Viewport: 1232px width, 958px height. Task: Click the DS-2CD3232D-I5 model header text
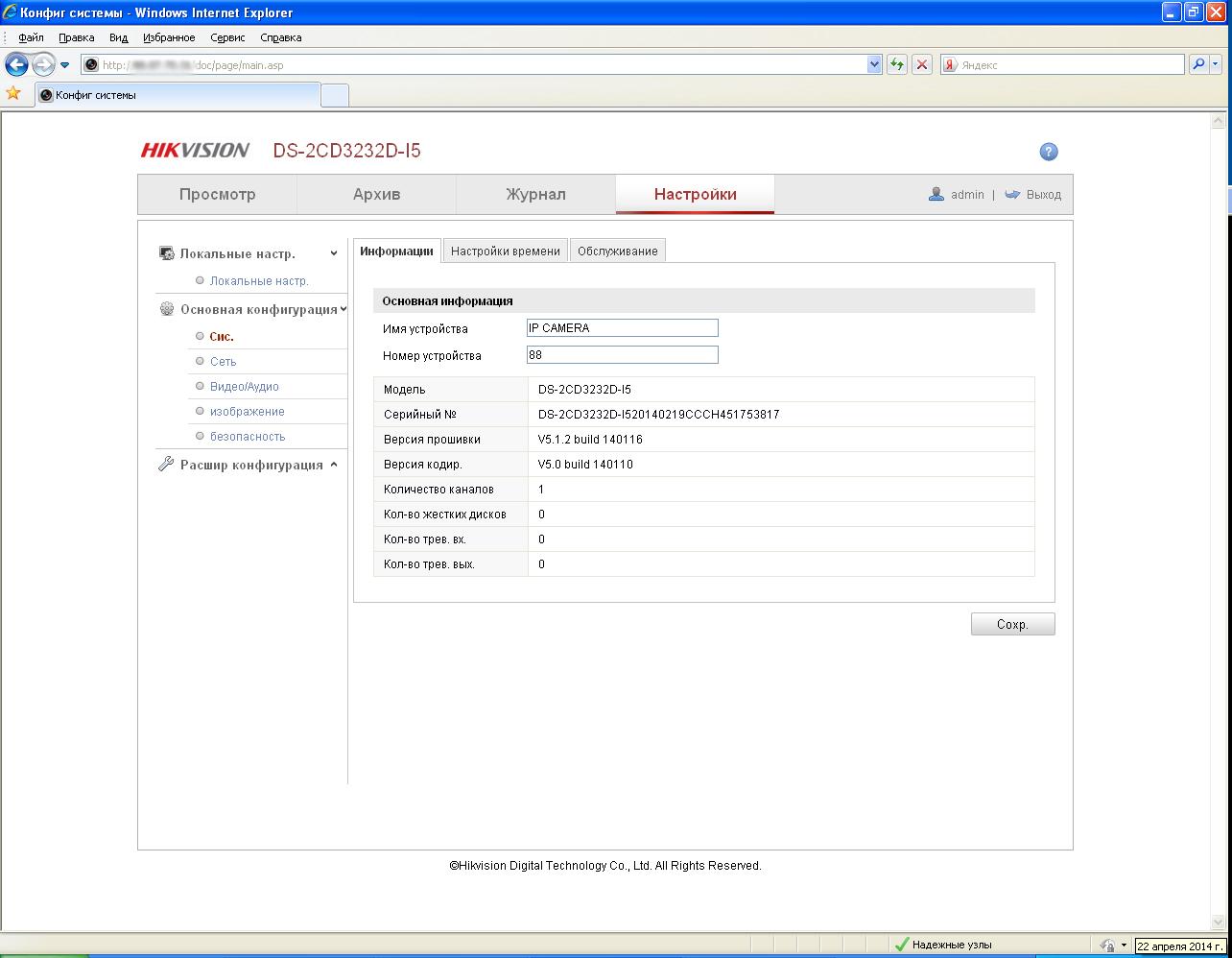pos(346,151)
